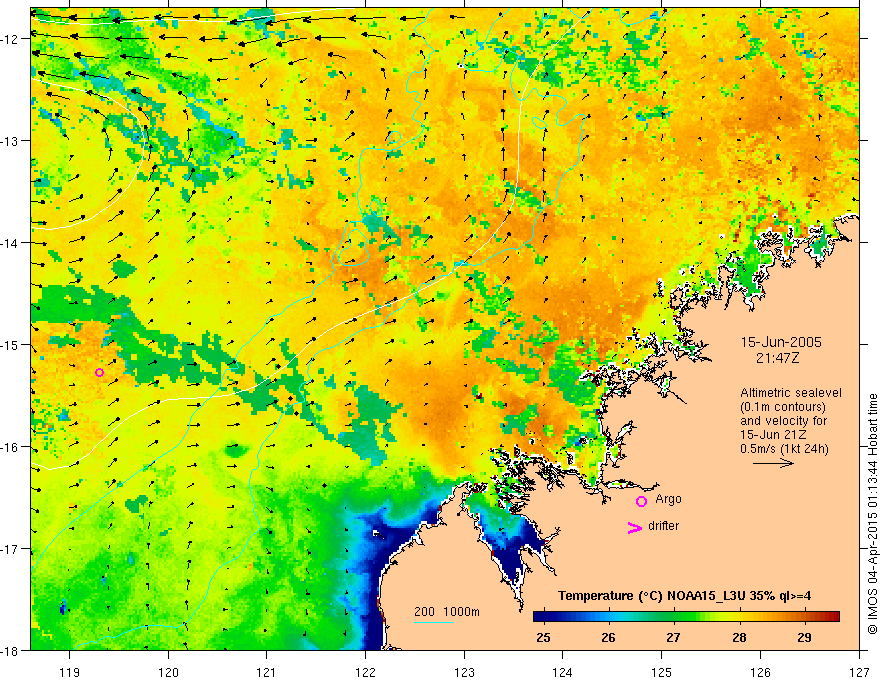
Task: Click latitude axis label -13
Action: [10, 141]
